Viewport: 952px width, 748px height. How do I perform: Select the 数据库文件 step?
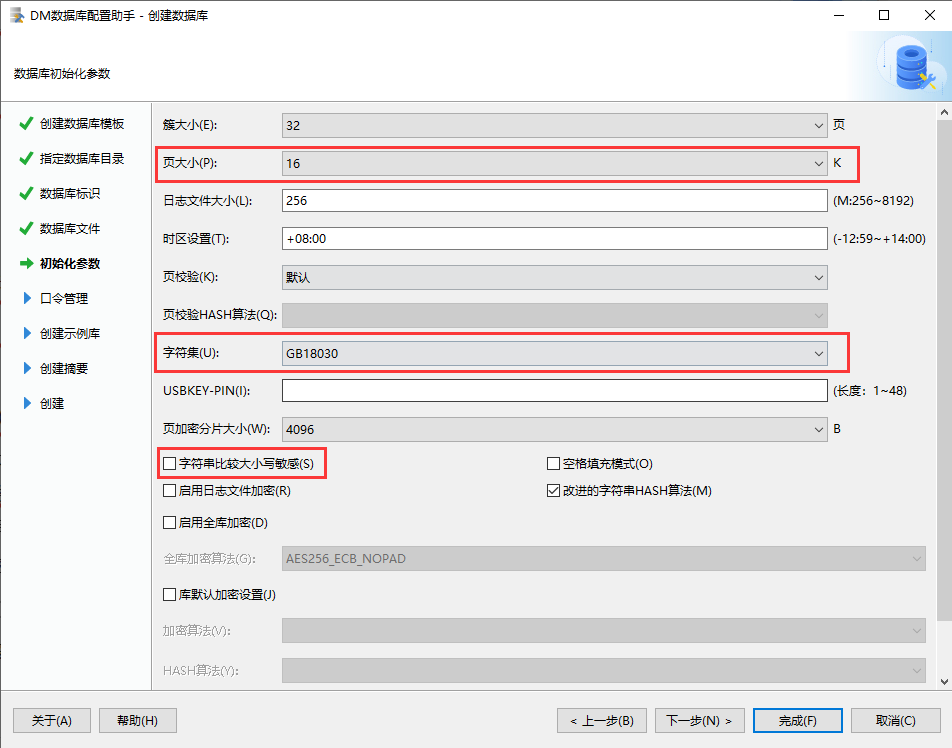pyautogui.click(x=70, y=229)
